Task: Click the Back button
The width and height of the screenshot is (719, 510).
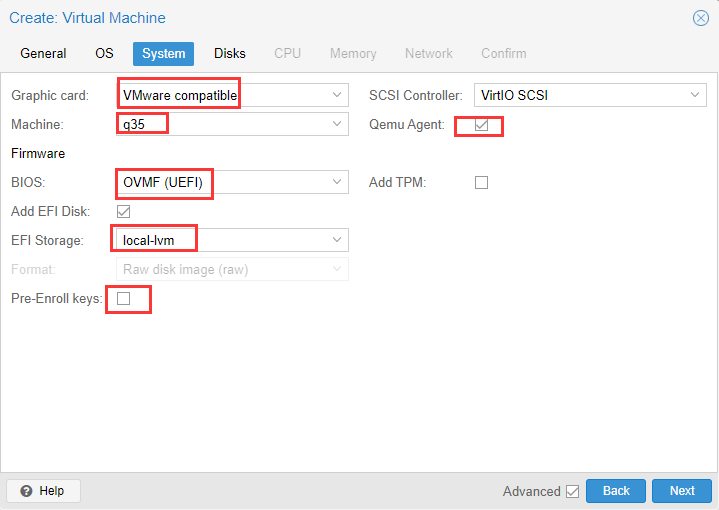Action: pyautogui.click(x=616, y=491)
